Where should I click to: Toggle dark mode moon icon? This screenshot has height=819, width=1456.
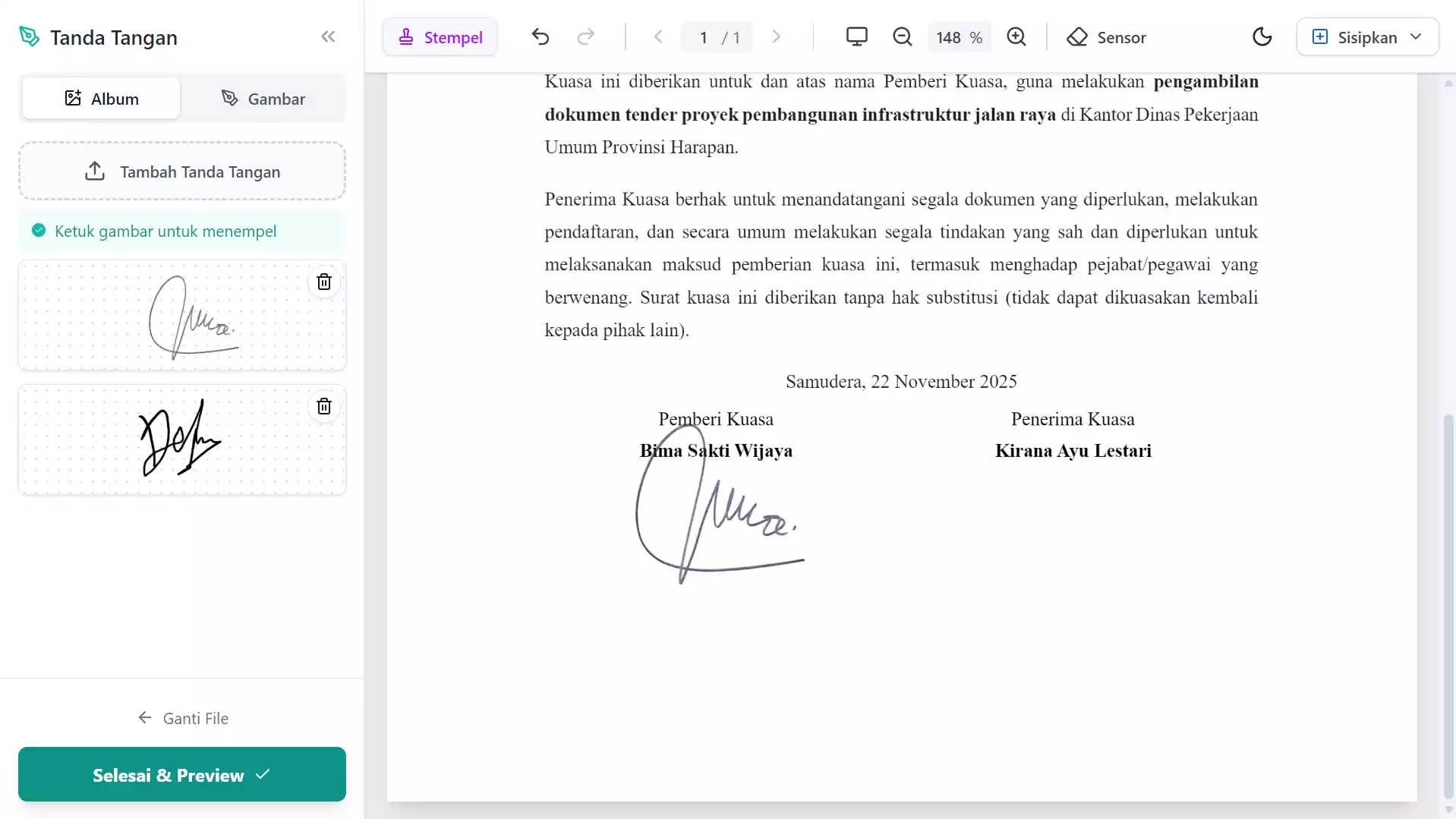[1262, 37]
